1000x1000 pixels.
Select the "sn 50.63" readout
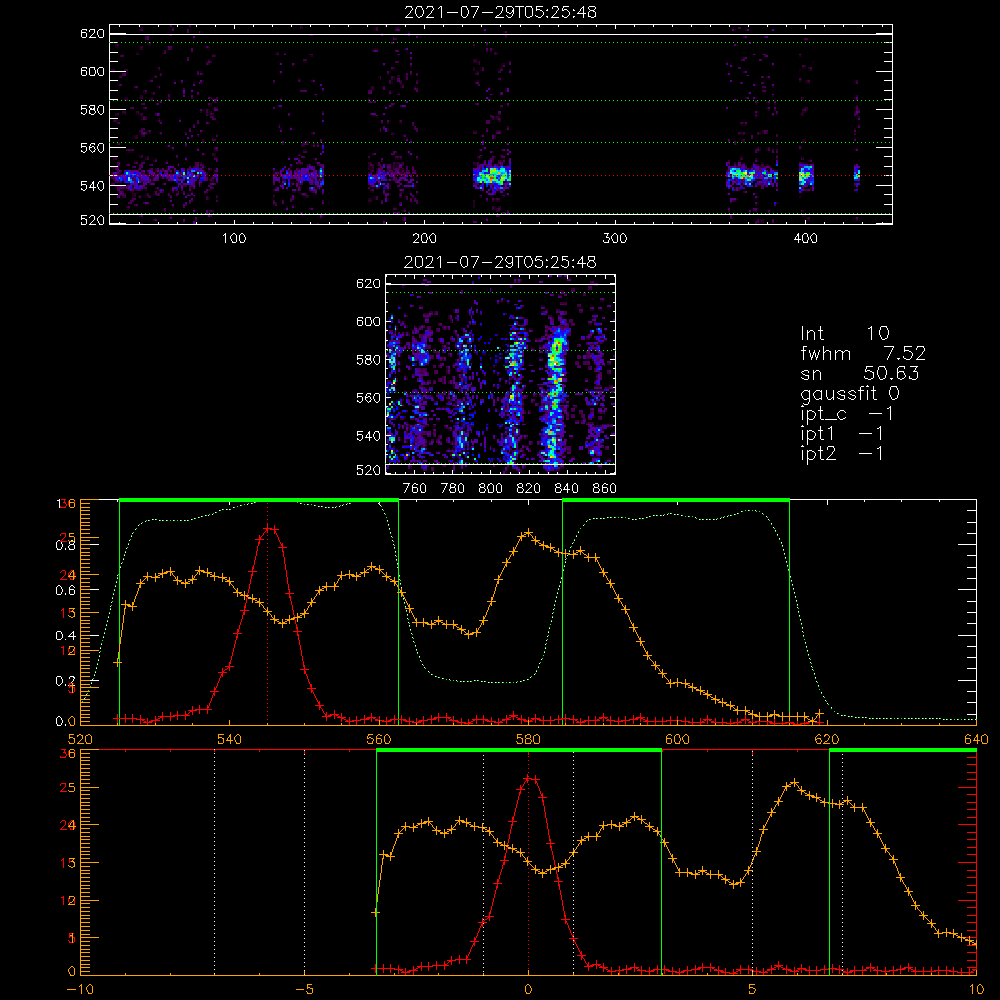(860, 373)
